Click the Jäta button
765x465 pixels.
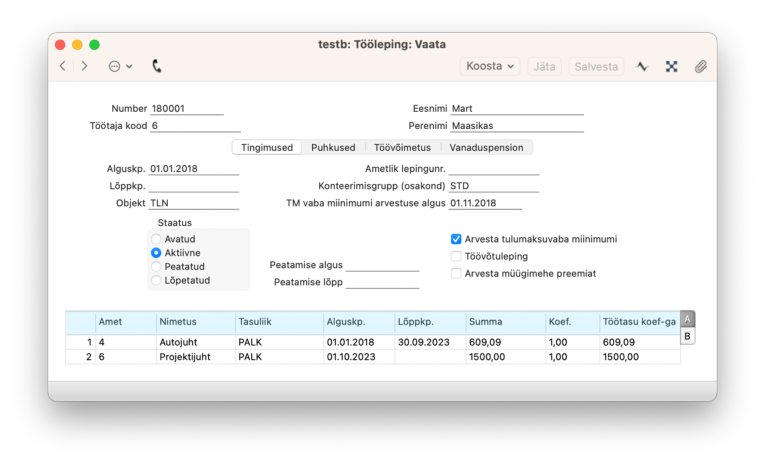click(x=544, y=66)
